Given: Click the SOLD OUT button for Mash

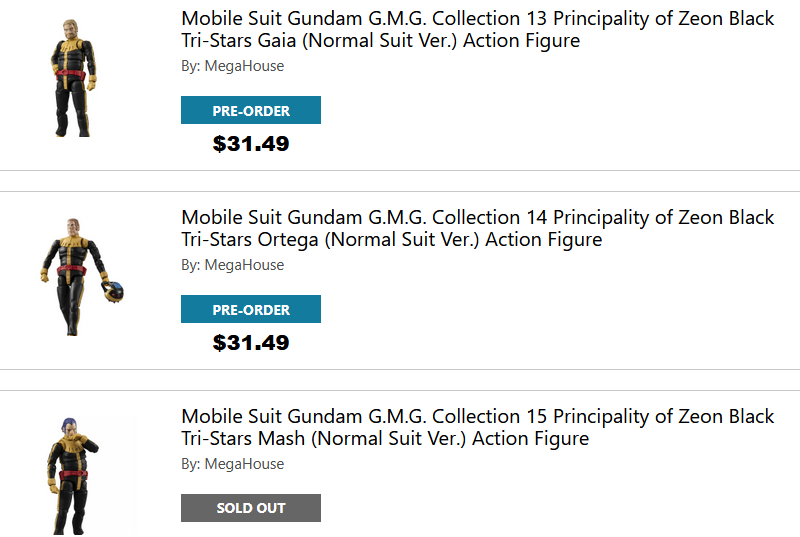Looking at the screenshot, I should tap(251, 508).
